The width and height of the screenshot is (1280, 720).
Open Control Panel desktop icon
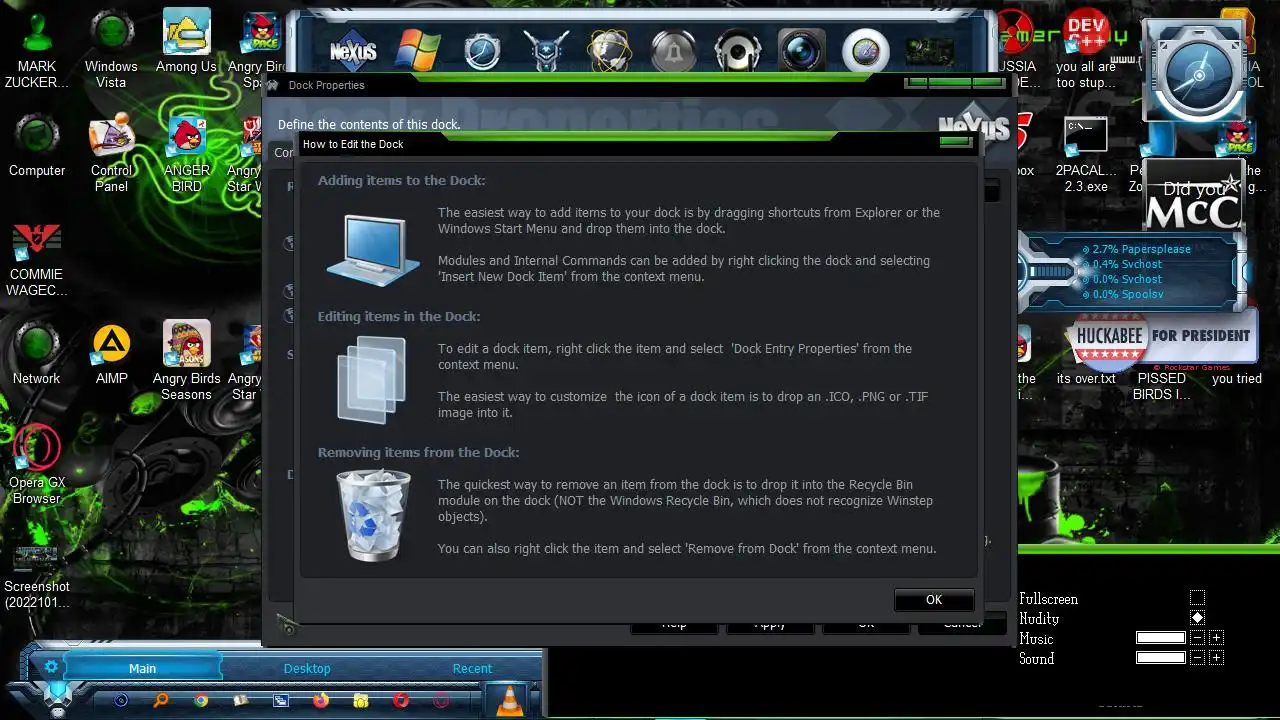tap(111, 154)
